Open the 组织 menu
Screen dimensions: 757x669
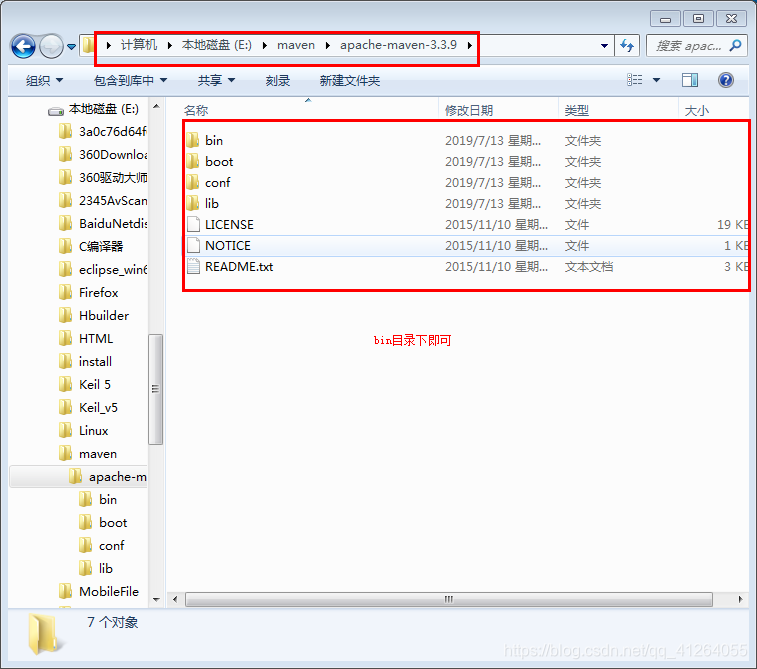point(44,81)
